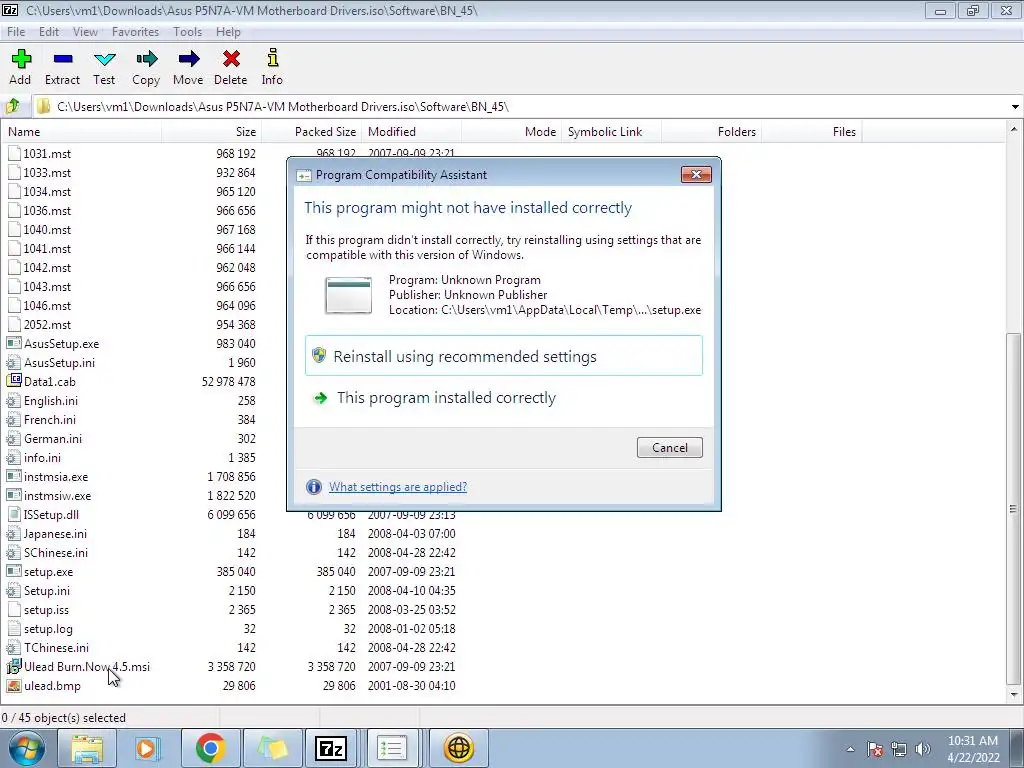Close the Program Compatibility Assistant dialog

tap(696, 174)
